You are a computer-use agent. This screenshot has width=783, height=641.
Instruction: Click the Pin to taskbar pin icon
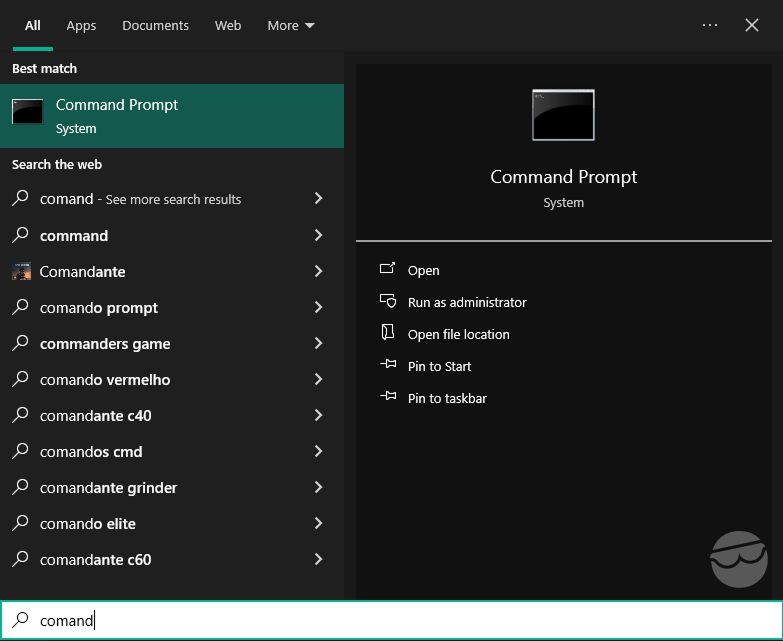388,396
